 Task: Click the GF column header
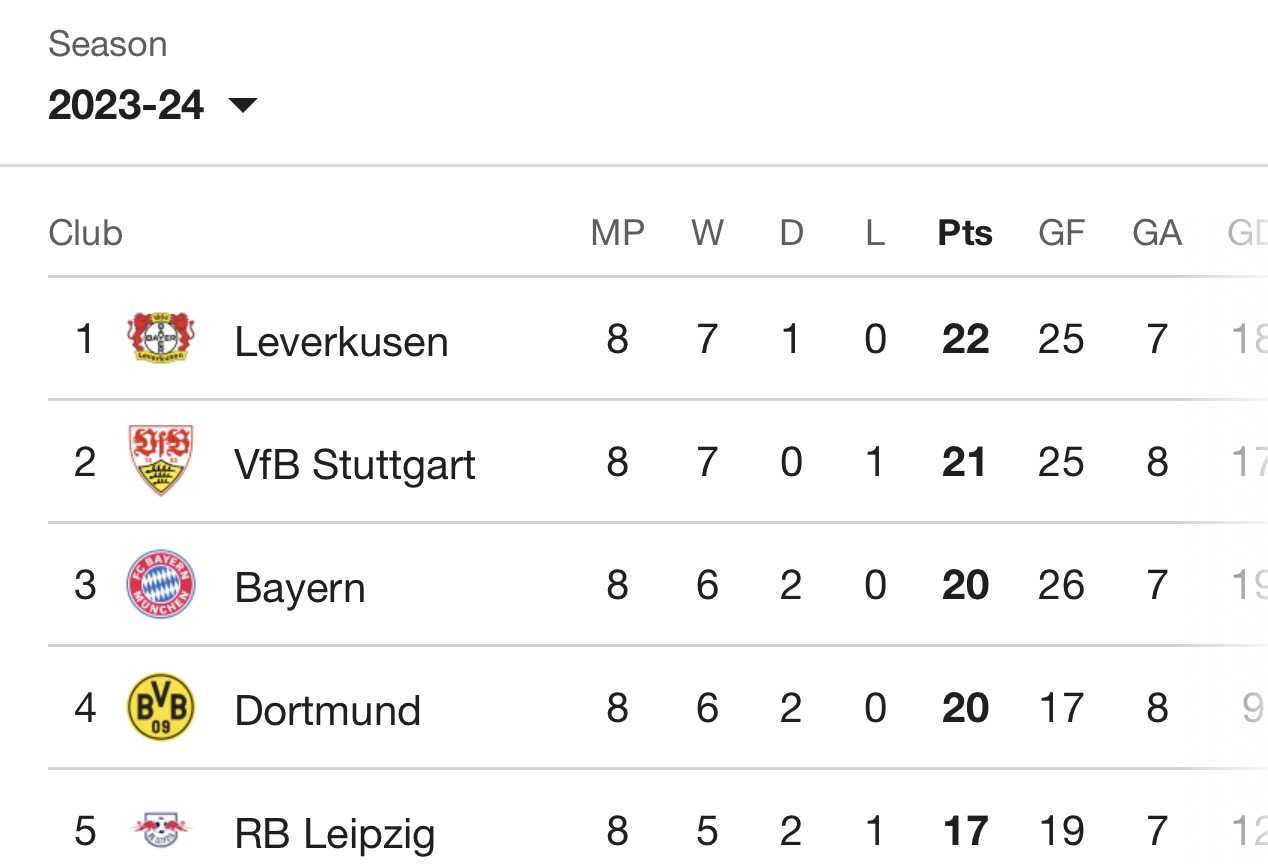(x=1061, y=233)
